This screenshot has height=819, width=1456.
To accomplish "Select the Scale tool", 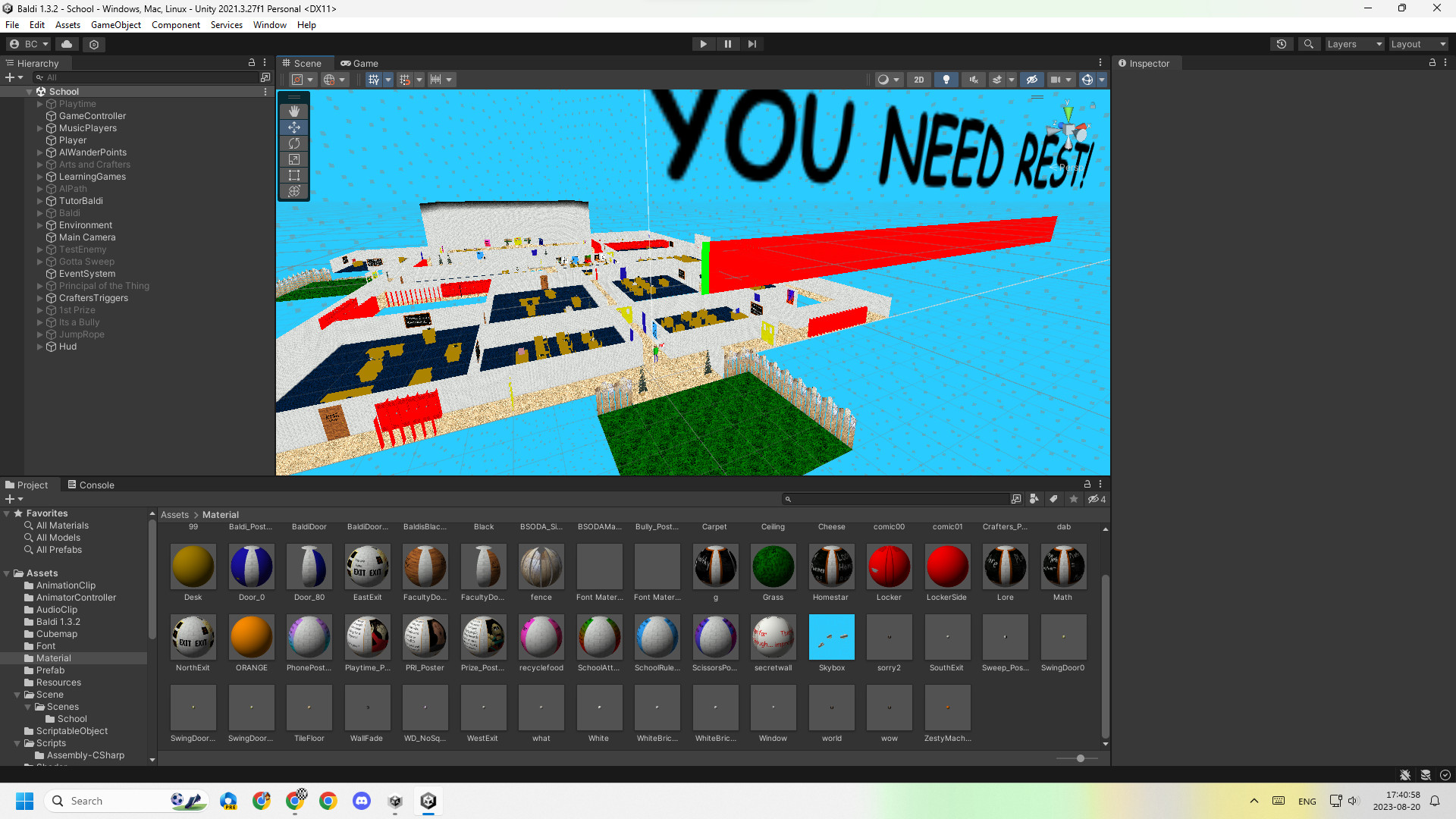I will (294, 159).
